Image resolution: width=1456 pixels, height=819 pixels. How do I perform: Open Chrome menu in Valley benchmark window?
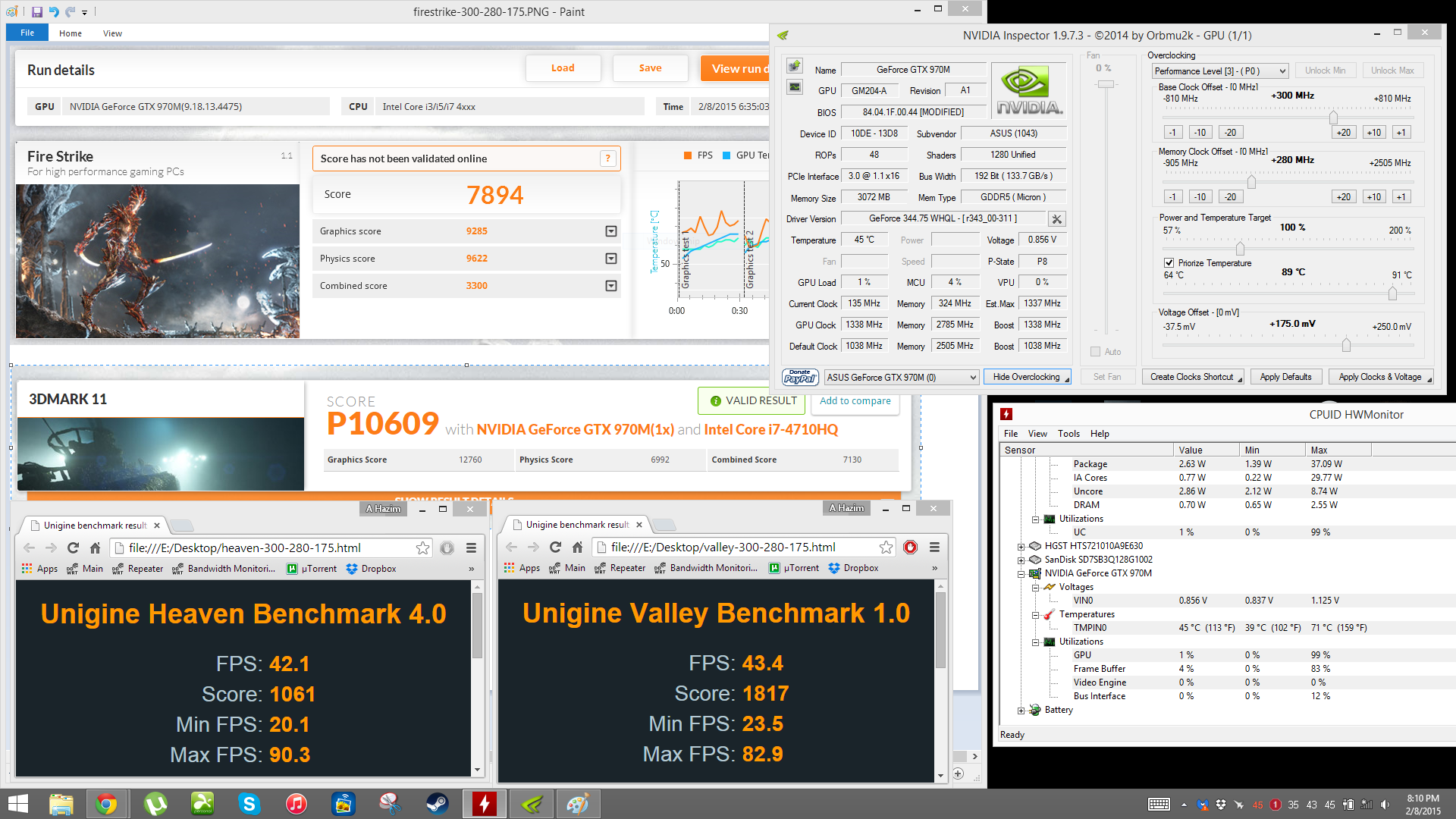(x=934, y=547)
